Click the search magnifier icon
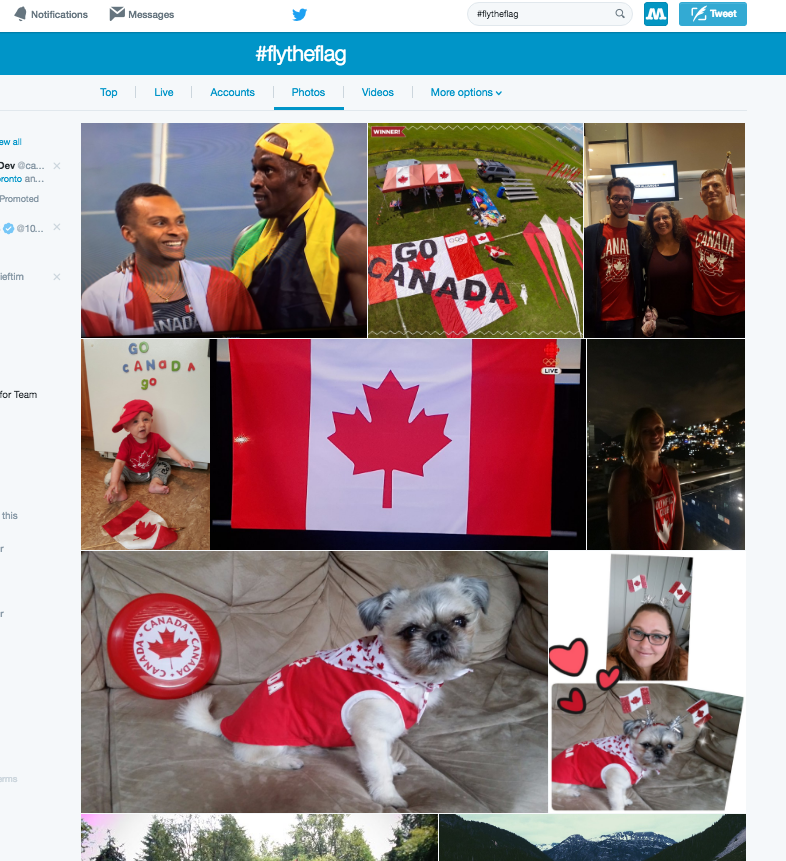Screen dimensions: 786x861 (x=620, y=14)
